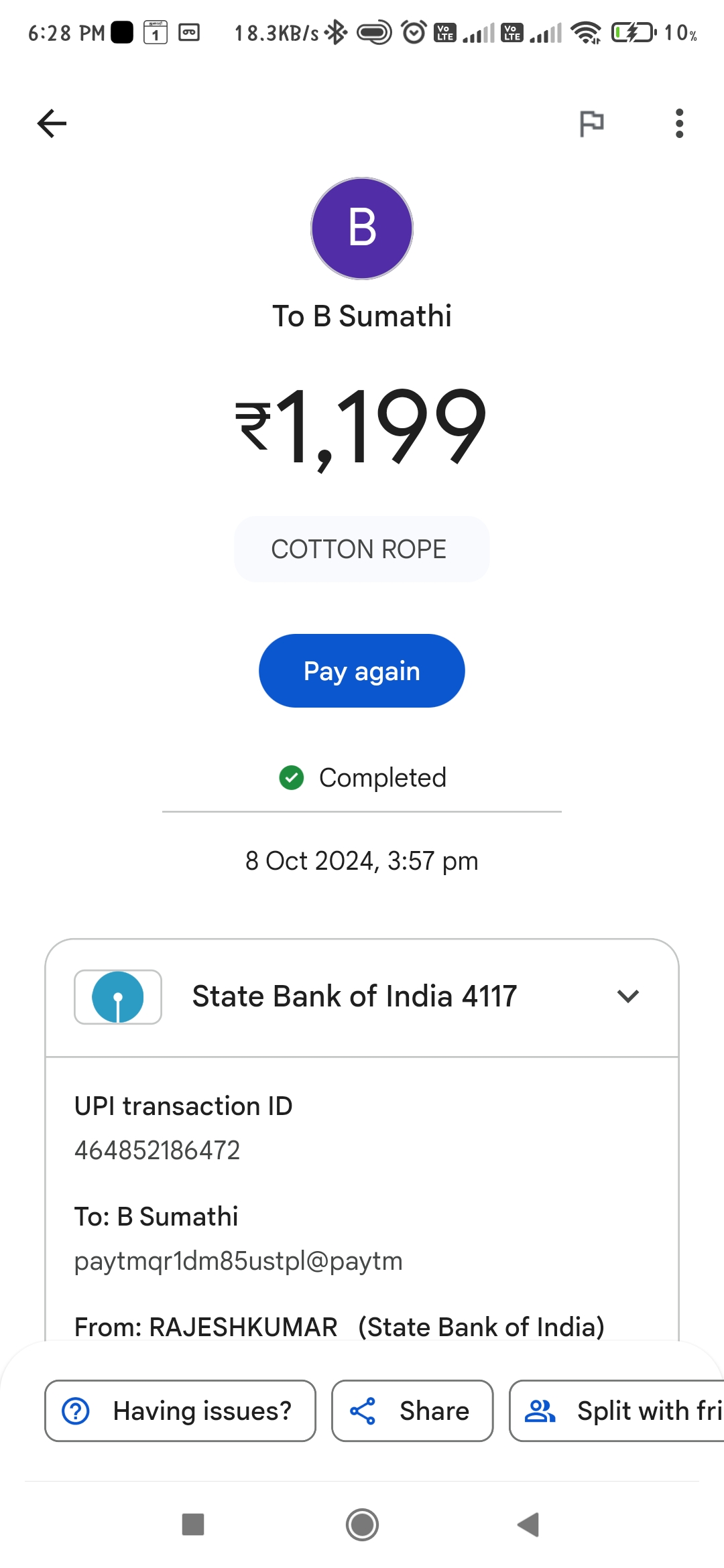The width and height of the screenshot is (724, 1568).
Task: Open the Having issues? help option
Action: click(x=180, y=1411)
